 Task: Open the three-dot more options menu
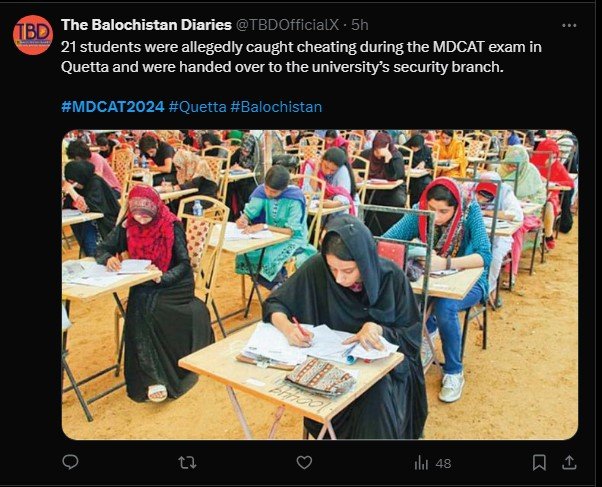point(569,25)
